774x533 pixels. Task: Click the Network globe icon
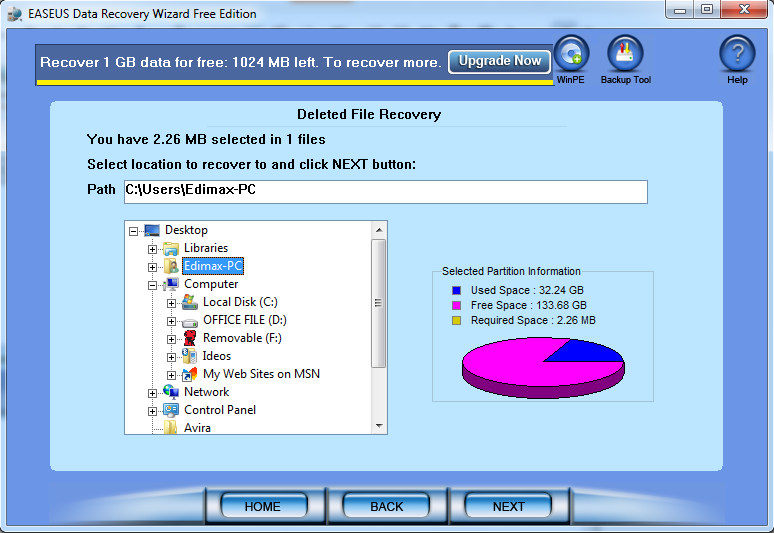tap(171, 392)
